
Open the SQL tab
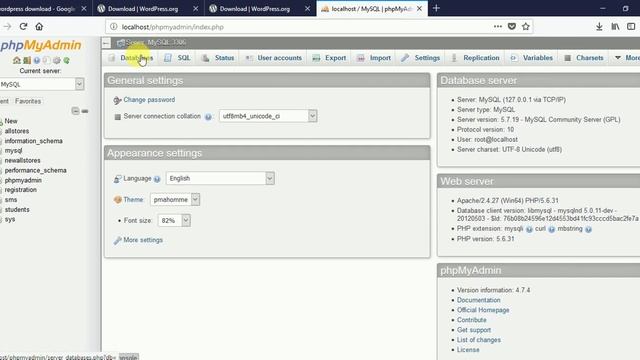(x=178, y=58)
